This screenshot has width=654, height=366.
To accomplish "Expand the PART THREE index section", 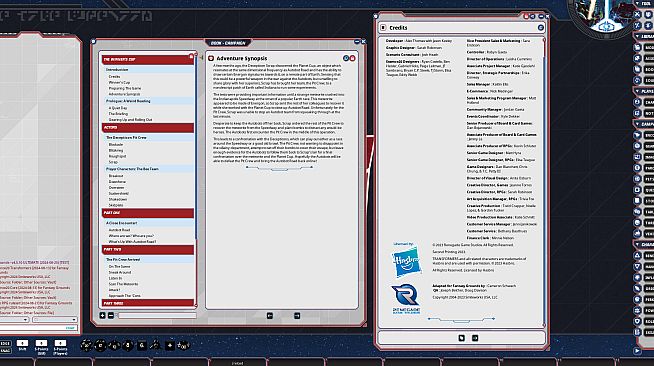I will (x=148, y=303).
